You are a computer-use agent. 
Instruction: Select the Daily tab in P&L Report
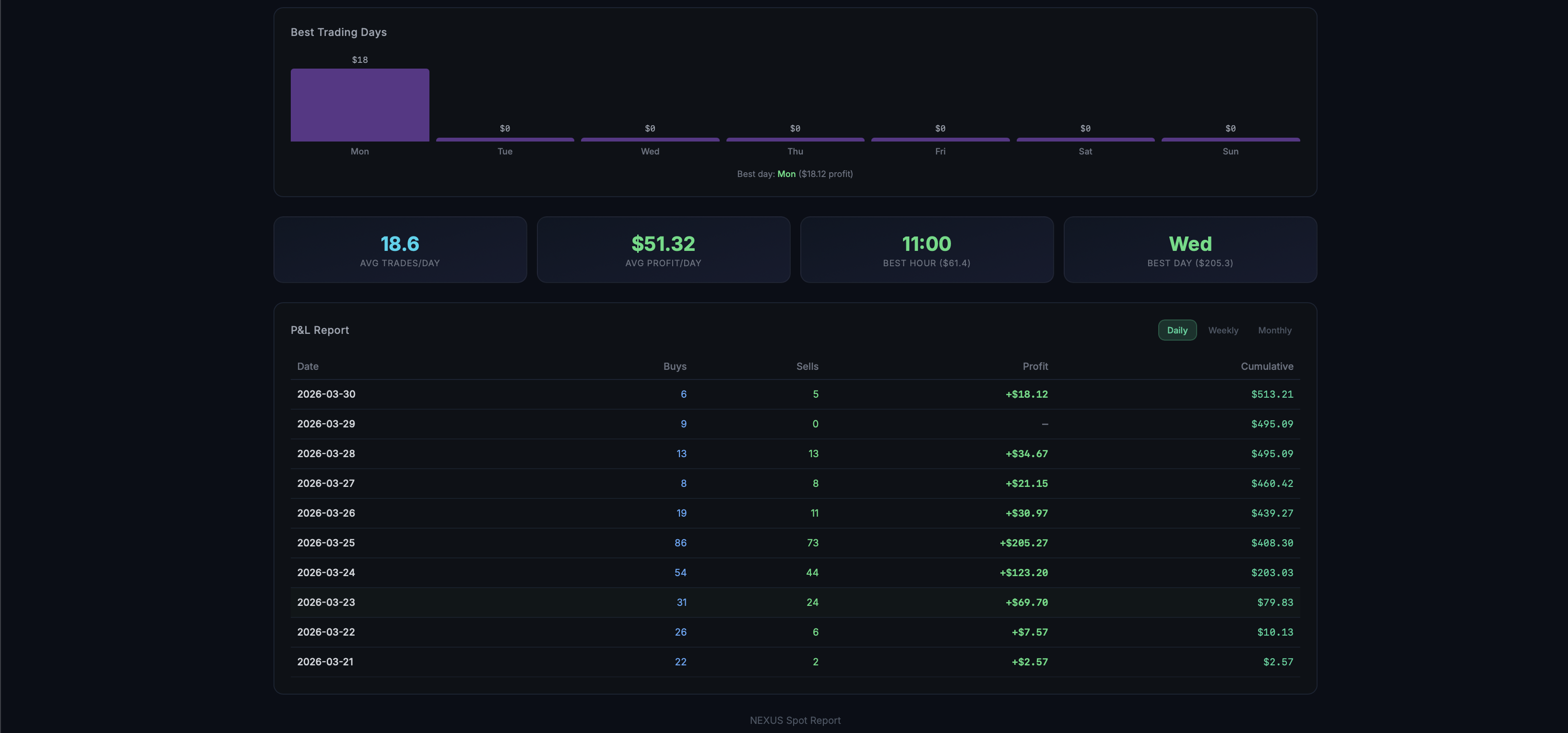[x=1176, y=330]
